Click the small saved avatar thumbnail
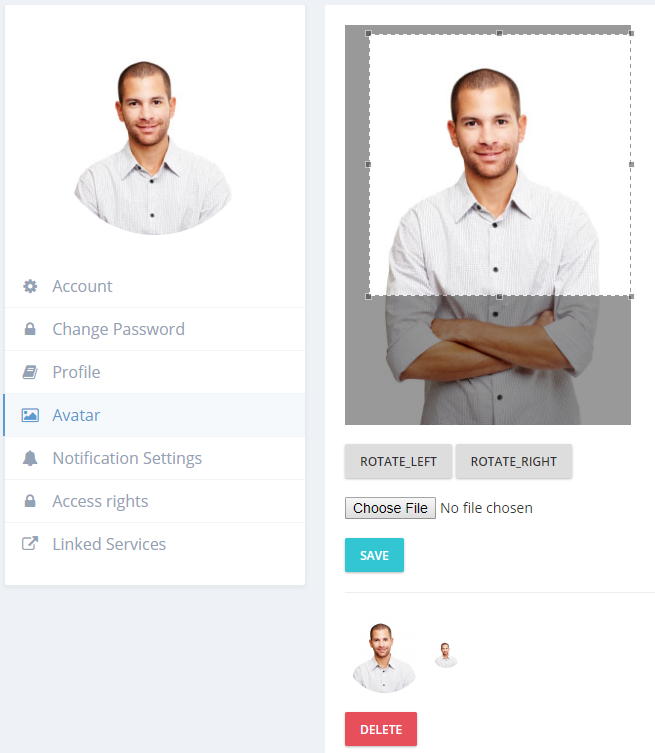The height and width of the screenshot is (753, 655). point(446,656)
